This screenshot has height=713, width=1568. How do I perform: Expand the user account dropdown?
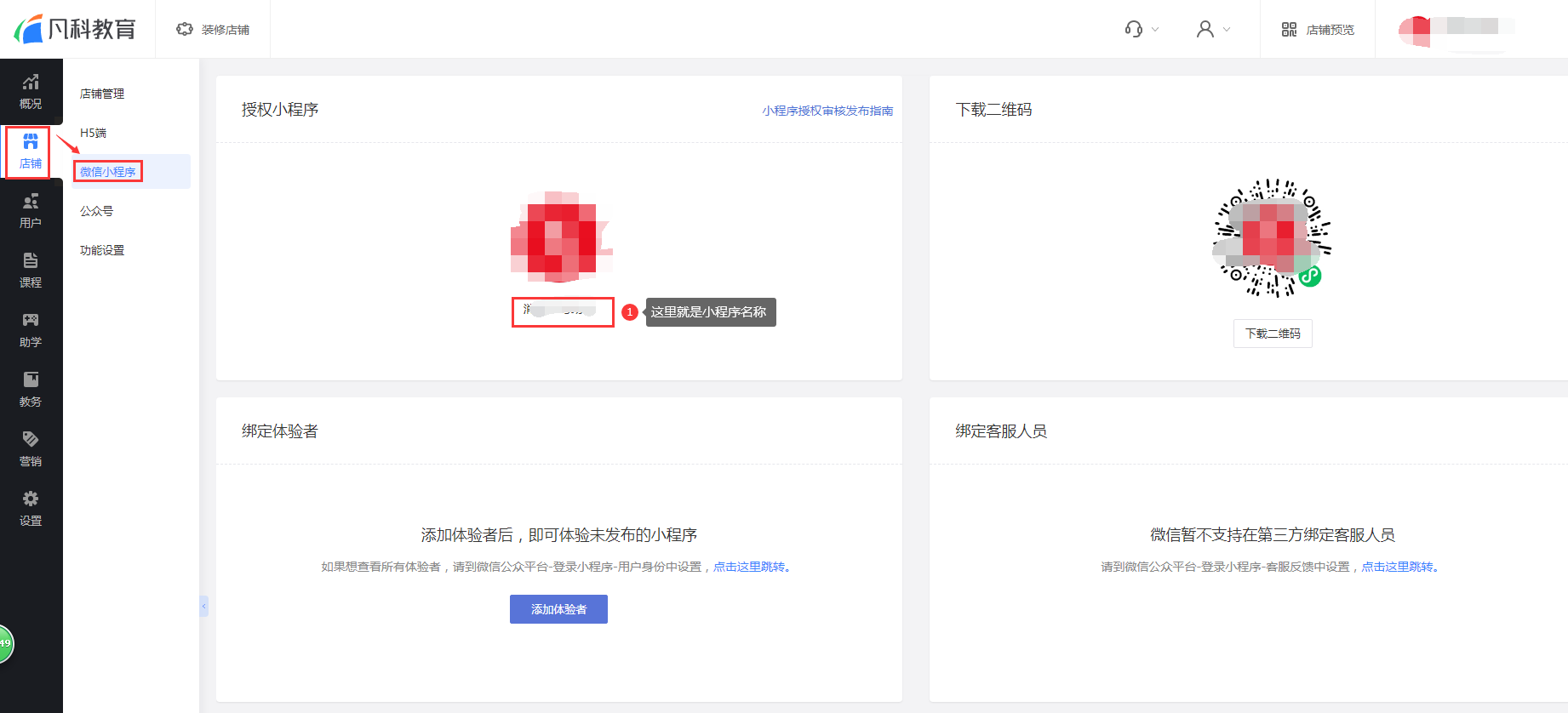1213,30
